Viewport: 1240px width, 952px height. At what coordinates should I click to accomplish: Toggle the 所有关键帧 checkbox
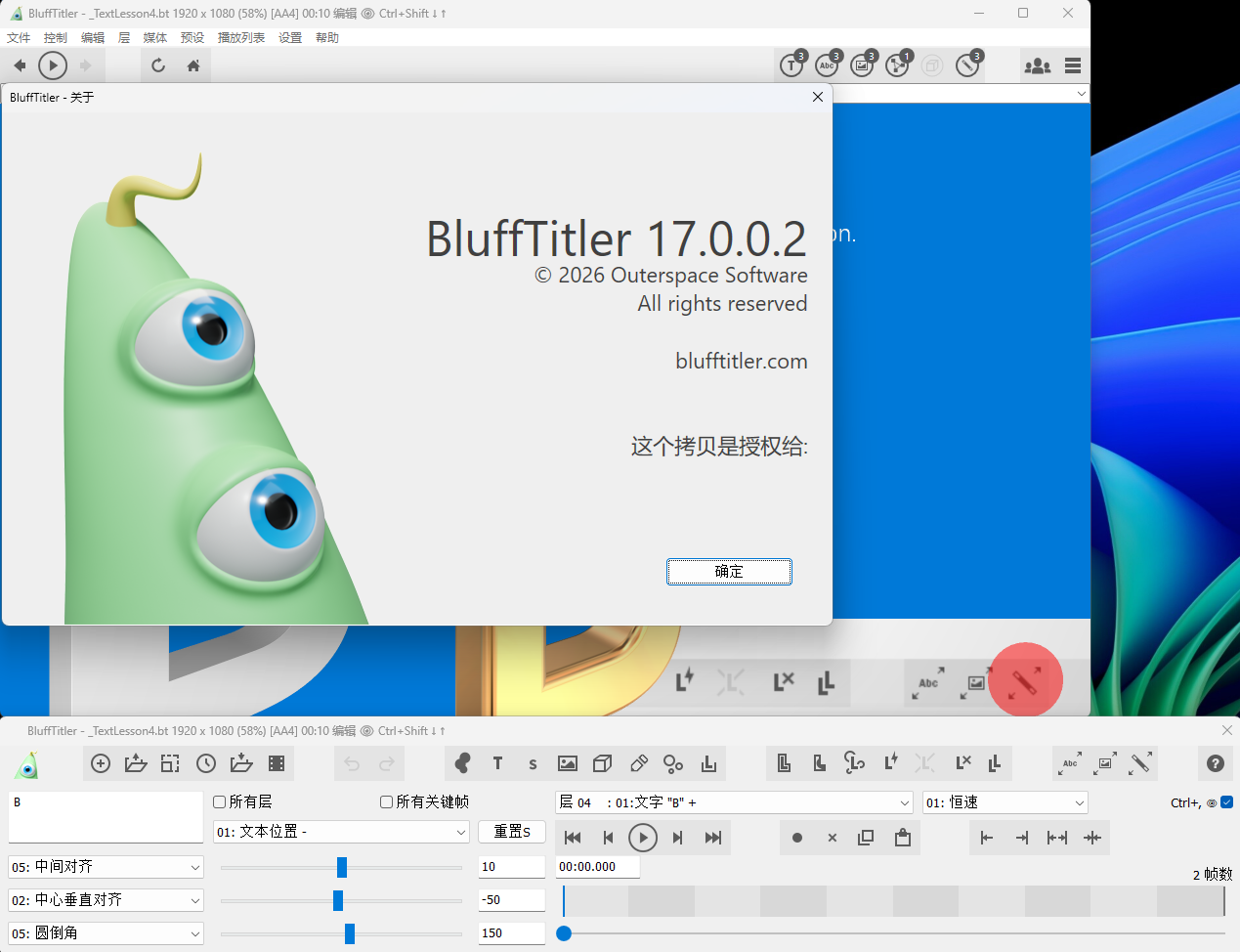[387, 801]
